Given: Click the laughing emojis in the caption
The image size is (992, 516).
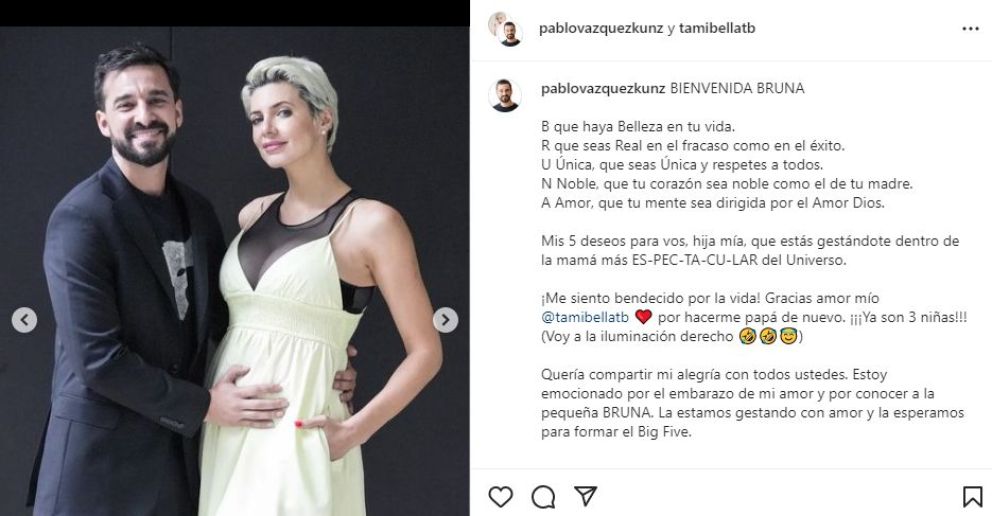Looking at the screenshot, I should [x=757, y=336].
